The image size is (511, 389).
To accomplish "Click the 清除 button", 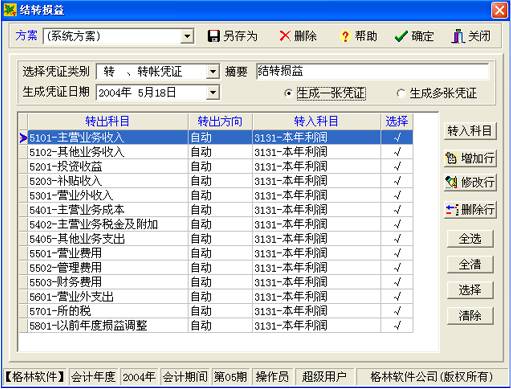I will 470,316.
